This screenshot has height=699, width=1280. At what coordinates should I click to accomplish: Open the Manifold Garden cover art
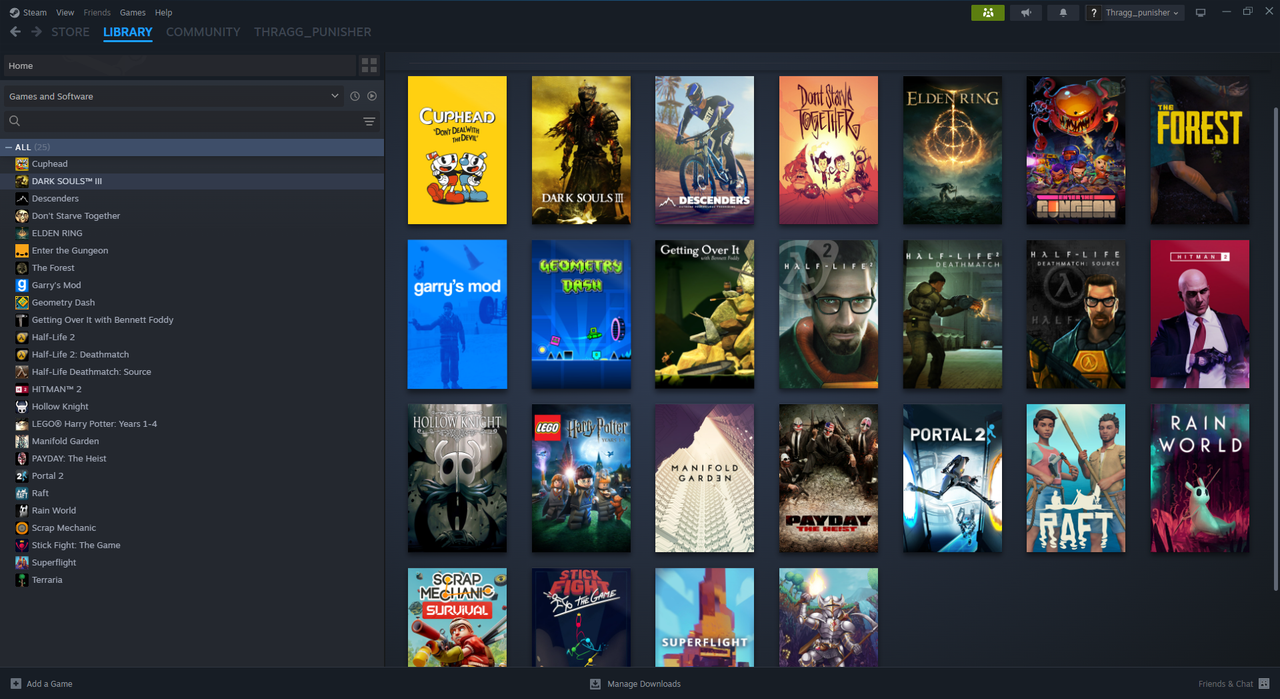(x=705, y=478)
